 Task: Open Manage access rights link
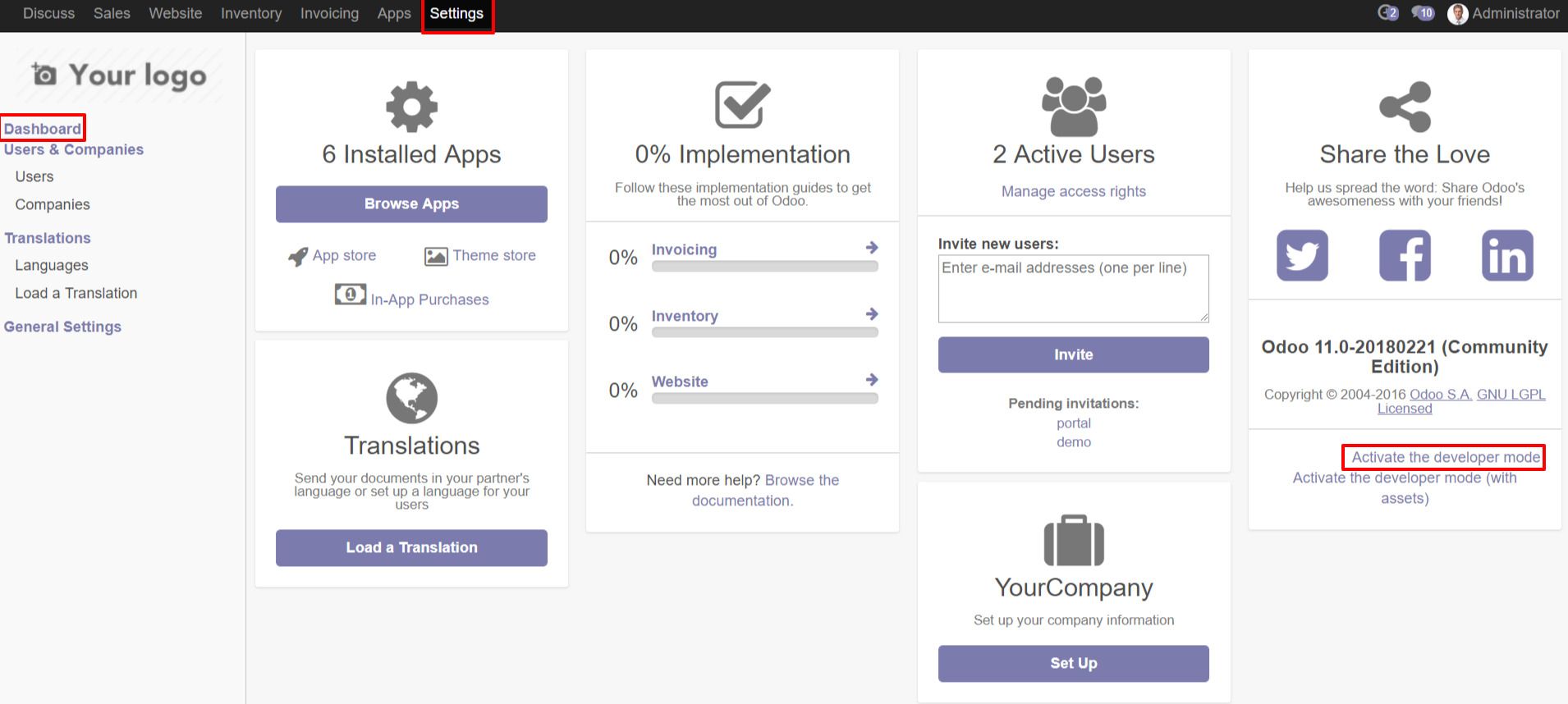1074,191
